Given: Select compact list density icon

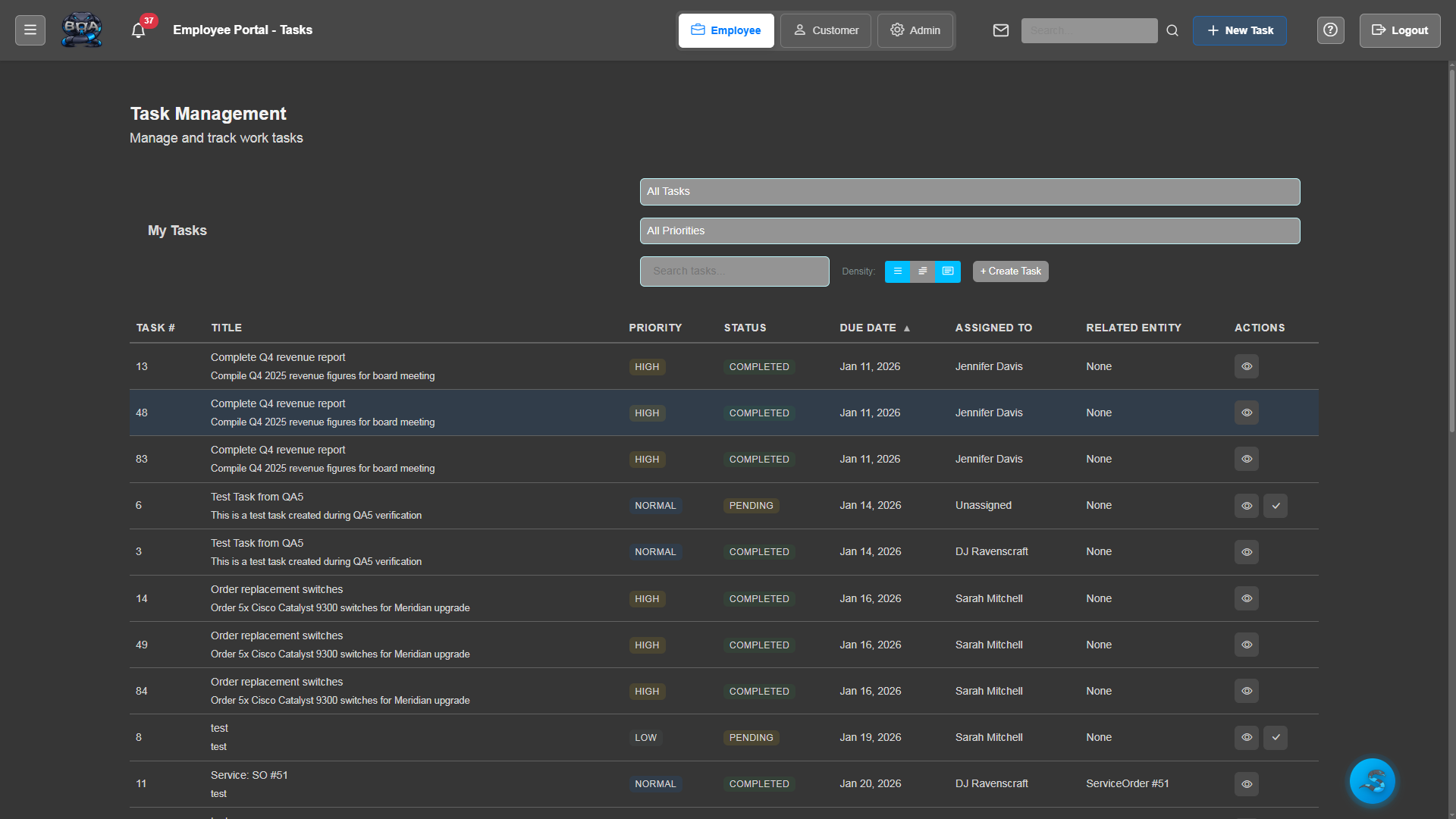Looking at the screenshot, I should (898, 271).
